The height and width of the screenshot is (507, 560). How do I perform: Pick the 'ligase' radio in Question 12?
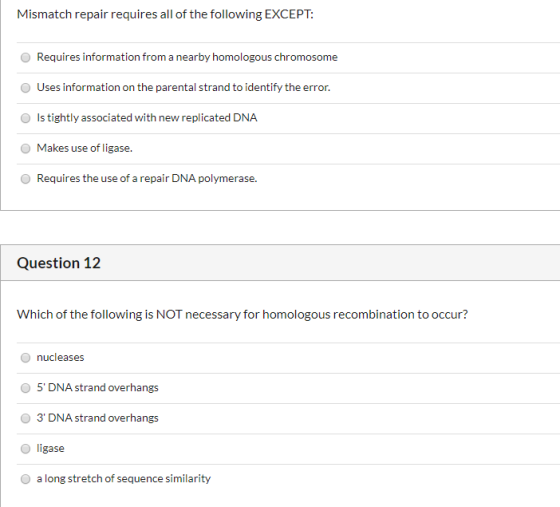pos(25,449)
